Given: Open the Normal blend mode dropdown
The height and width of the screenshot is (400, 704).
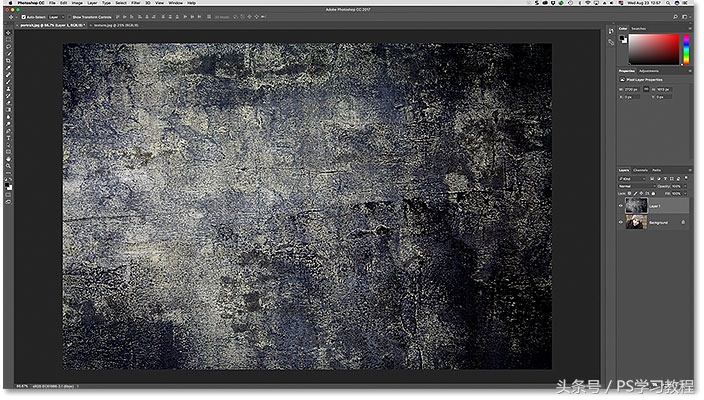Looking at the screenshot, I should pyautogui.click(x=636, y=186).
